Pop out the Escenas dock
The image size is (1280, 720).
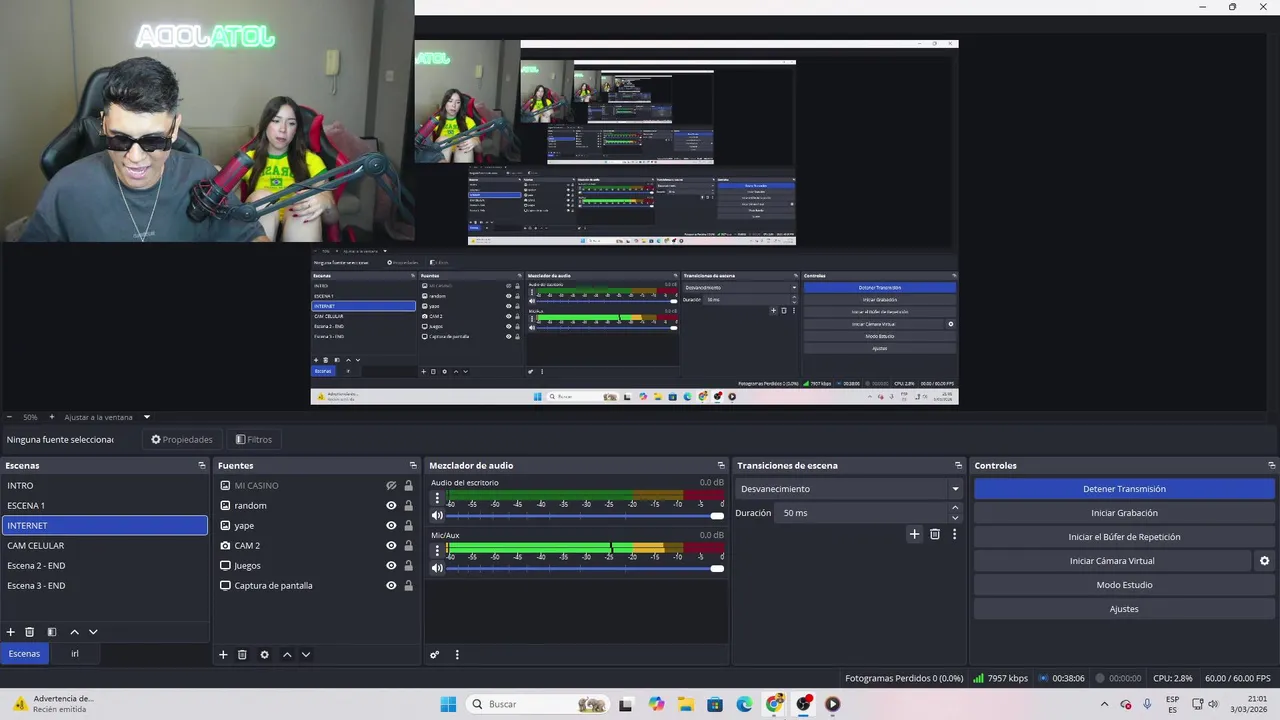click(202, 465)
